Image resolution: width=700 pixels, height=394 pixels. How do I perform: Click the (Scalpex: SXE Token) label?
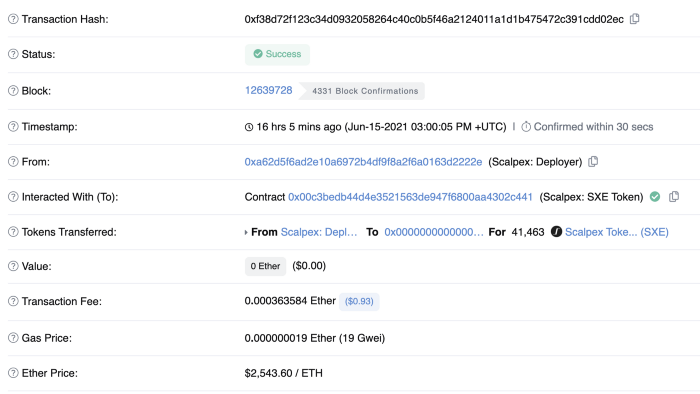point(591,197)
